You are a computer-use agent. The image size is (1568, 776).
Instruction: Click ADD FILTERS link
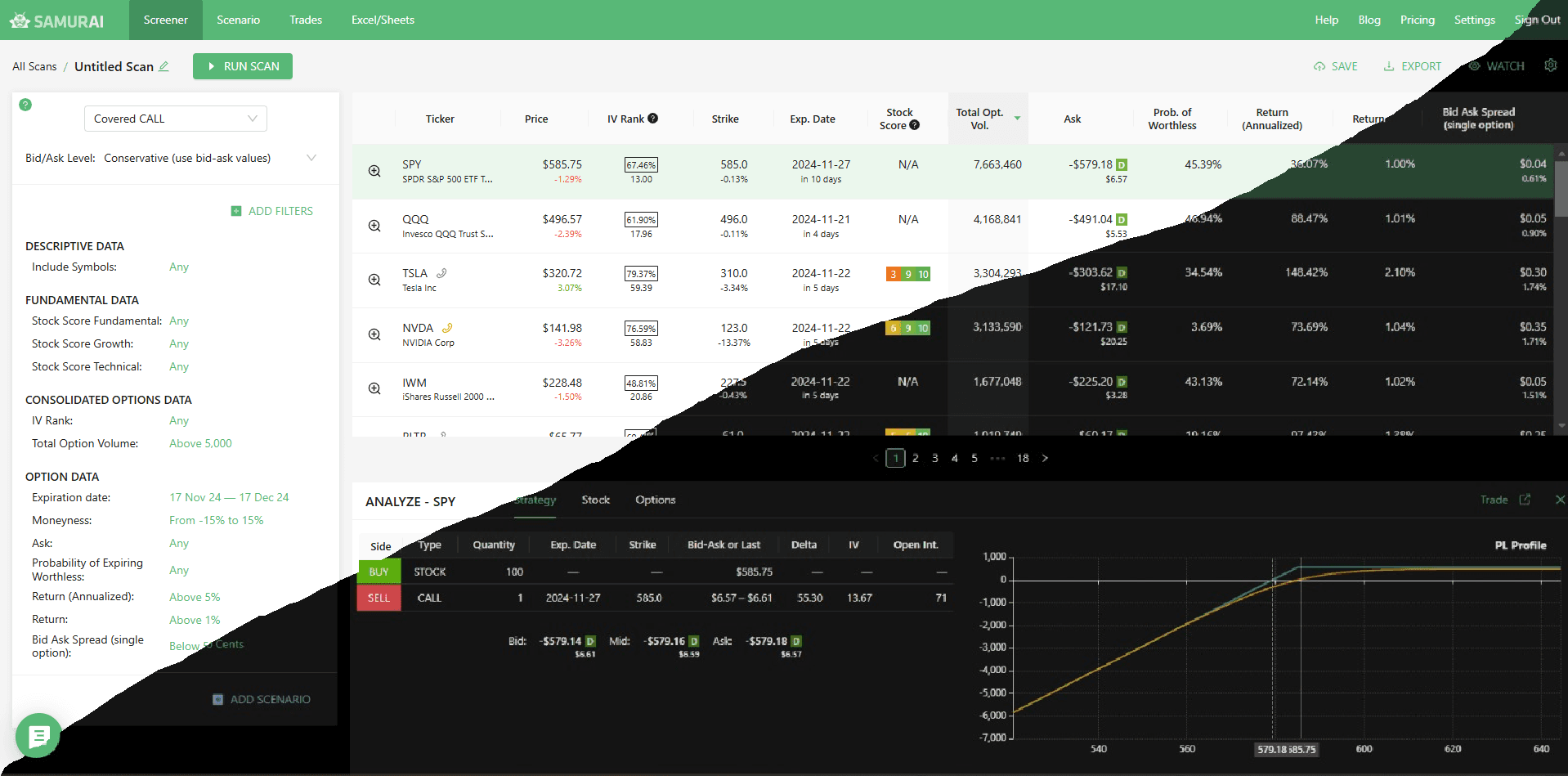point(272,211)
